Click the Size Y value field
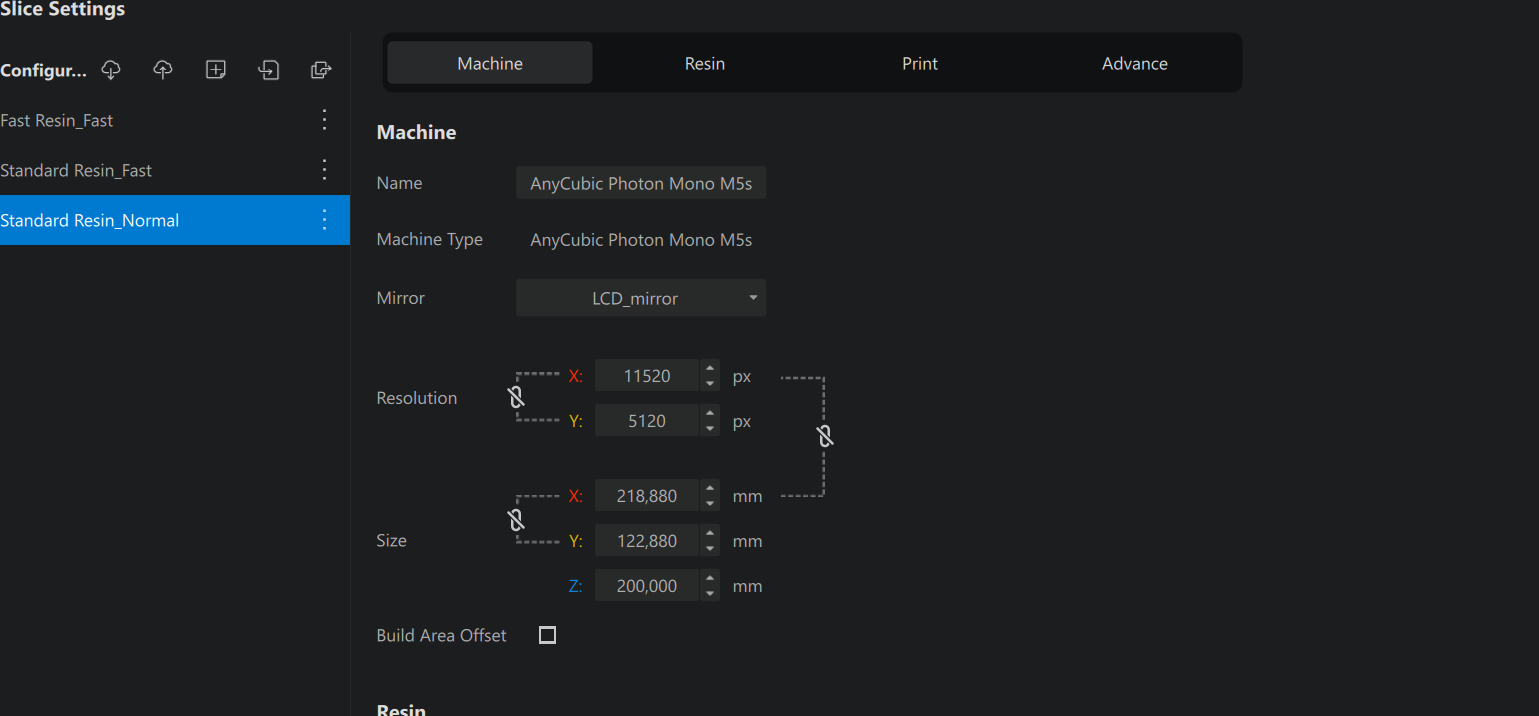This screenshot has width=1539, height=716. (647, 541)
